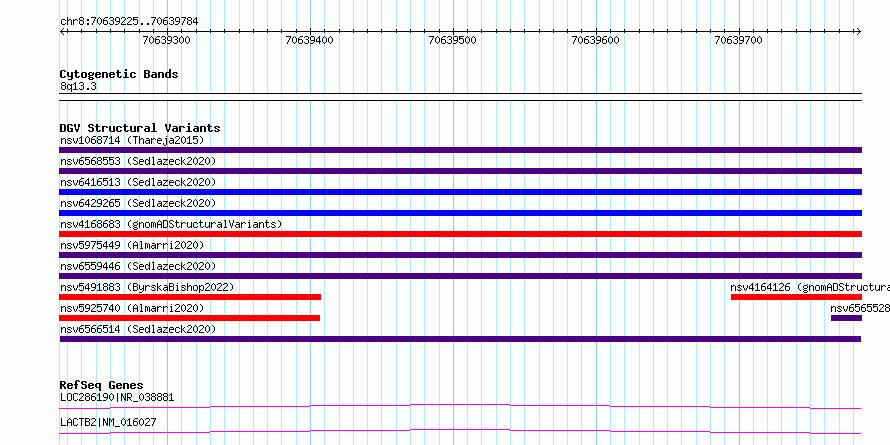Open variant label nsv5491883 (ByrskaBishop2022)
This screenshot has height=445, width=890.
coord(146,287)
